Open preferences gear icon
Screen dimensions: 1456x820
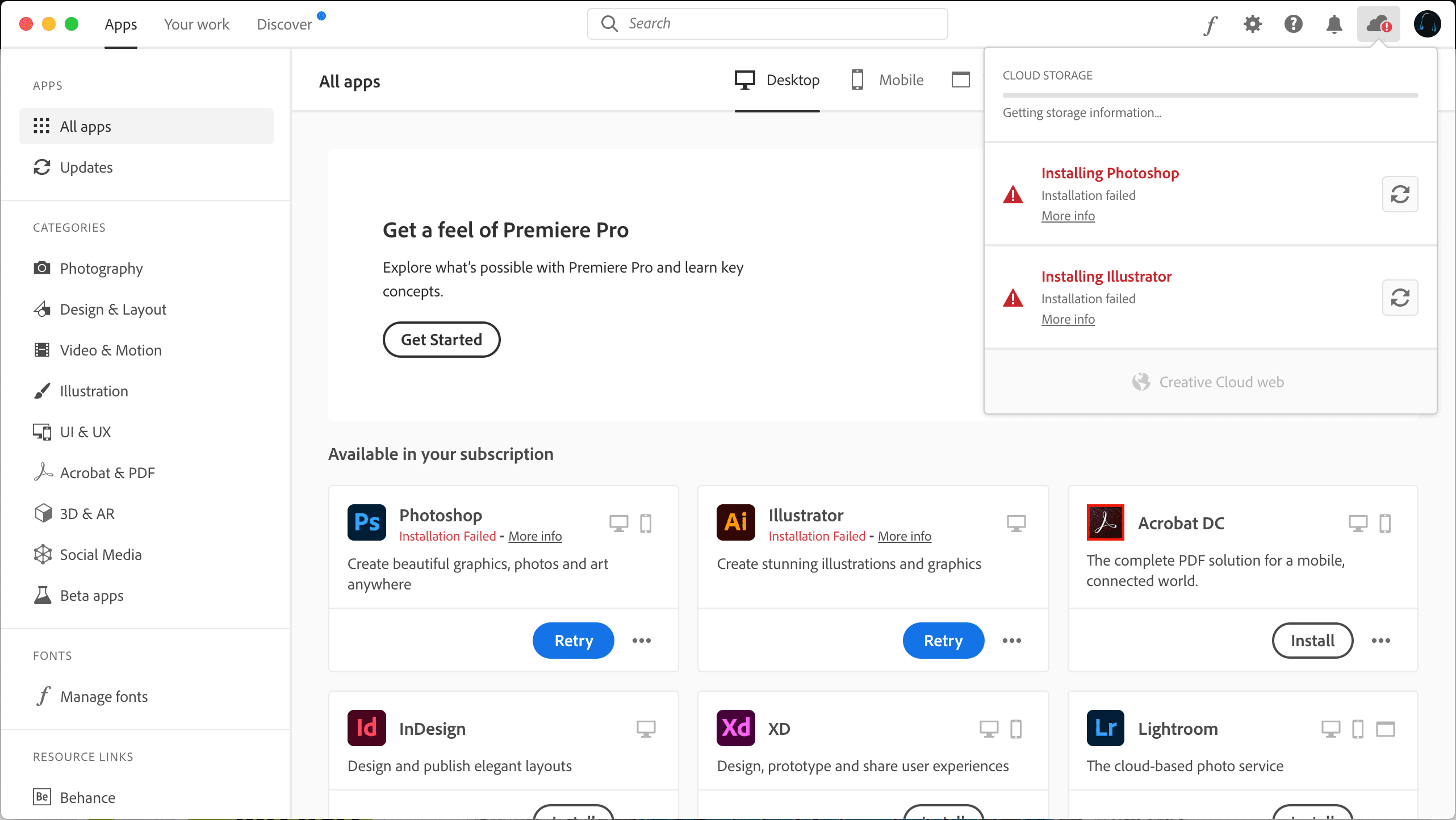[1252, 24]
